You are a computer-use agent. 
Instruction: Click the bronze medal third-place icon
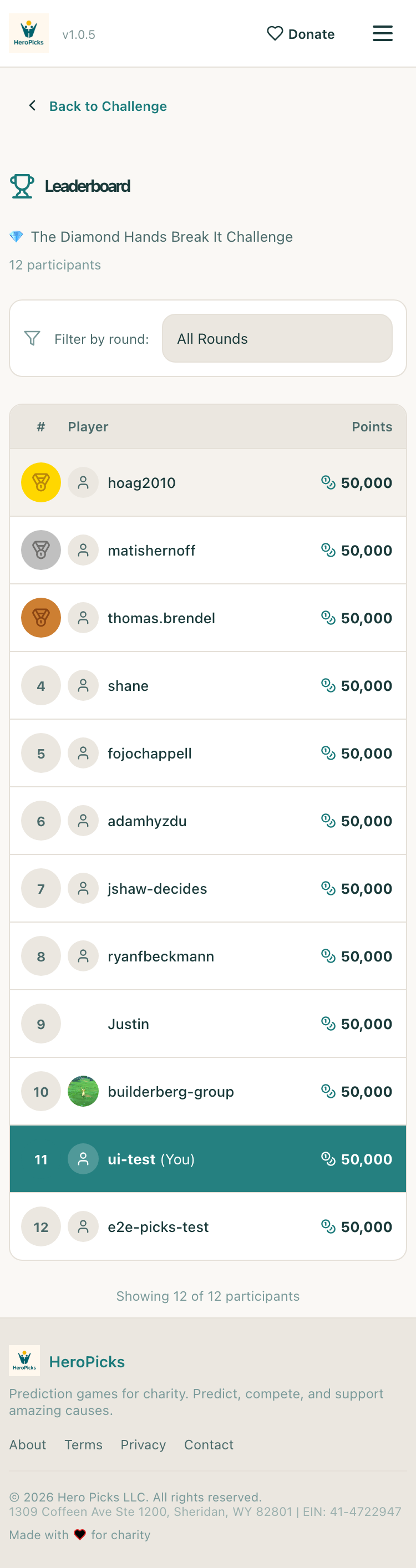41,618
